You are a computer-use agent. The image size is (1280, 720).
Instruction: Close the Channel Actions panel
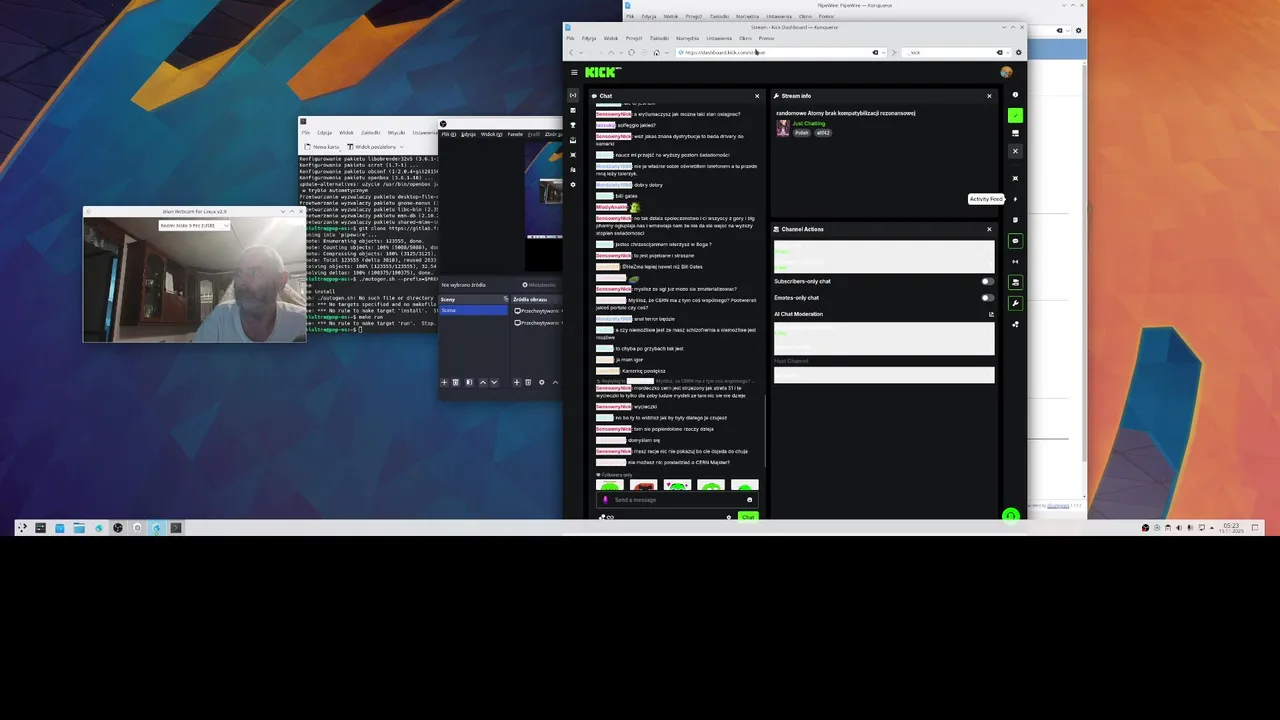989,229
